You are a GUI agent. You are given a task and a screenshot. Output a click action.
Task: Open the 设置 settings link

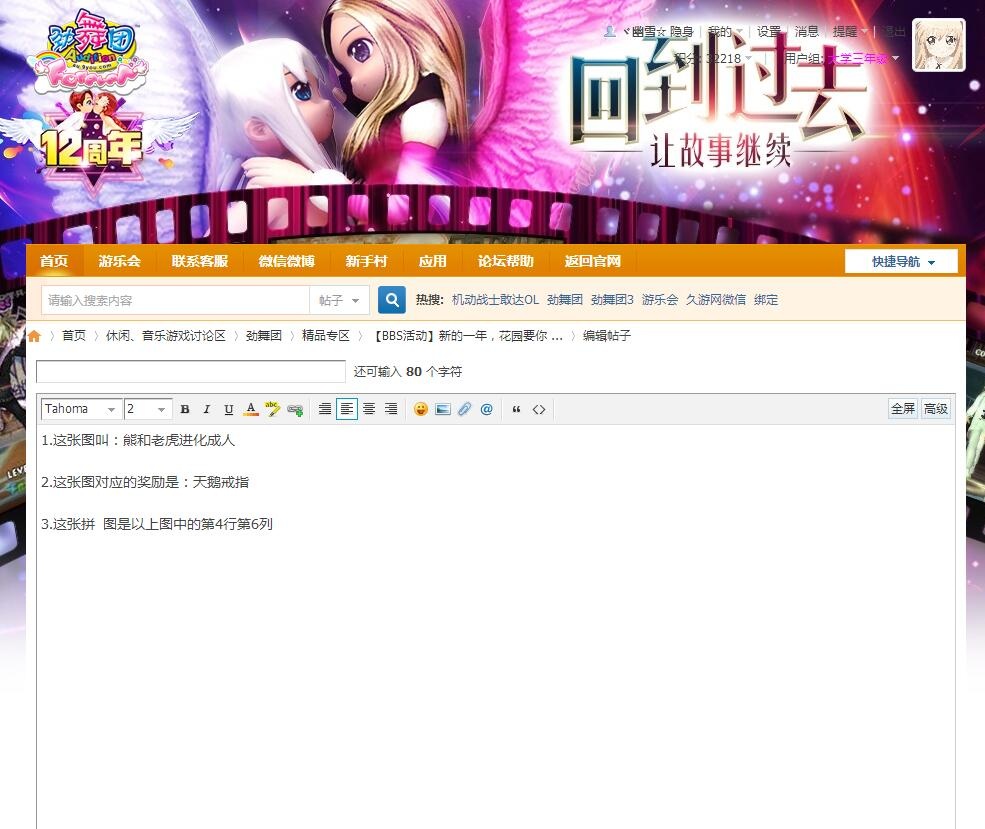click(768, 31)
